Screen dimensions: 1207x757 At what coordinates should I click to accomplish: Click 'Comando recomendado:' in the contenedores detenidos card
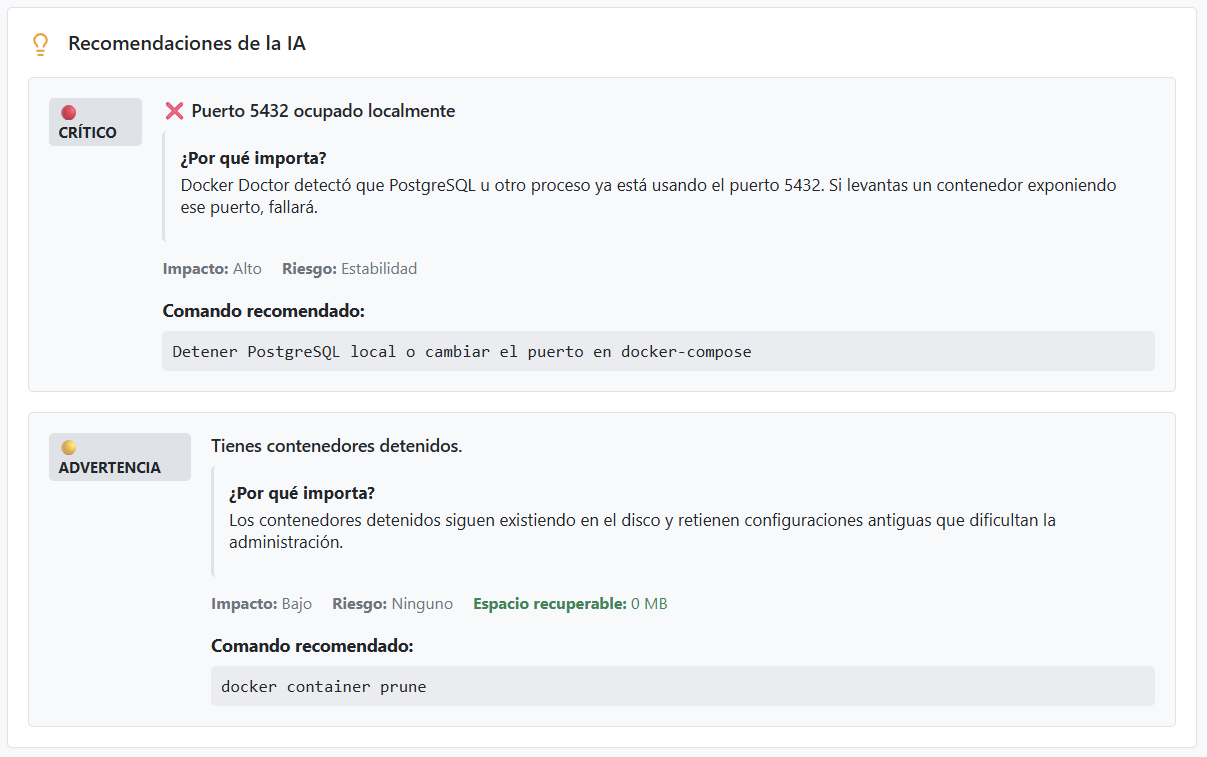[312, 646]
